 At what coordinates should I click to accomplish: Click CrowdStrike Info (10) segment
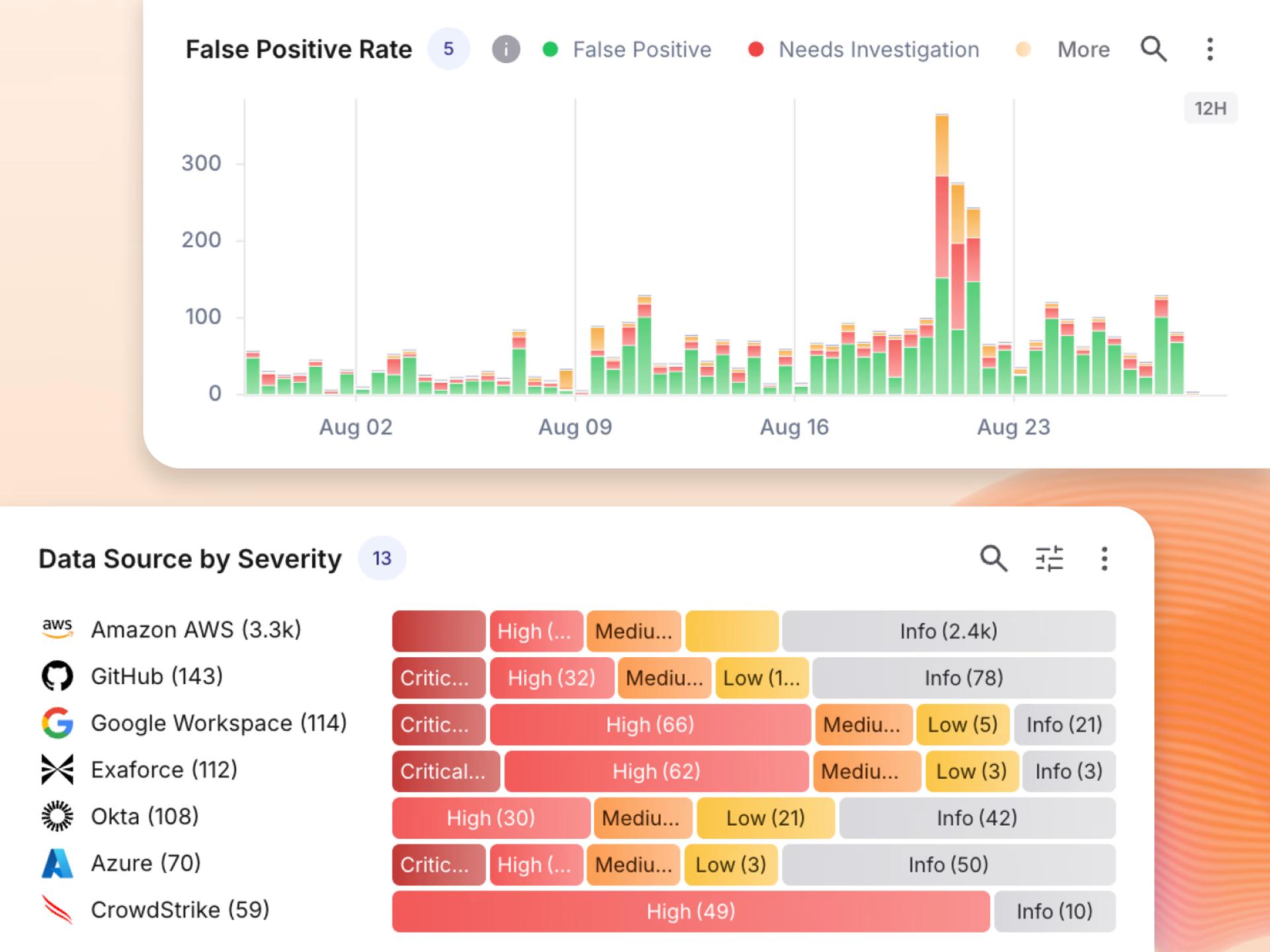pos(1055,912)
